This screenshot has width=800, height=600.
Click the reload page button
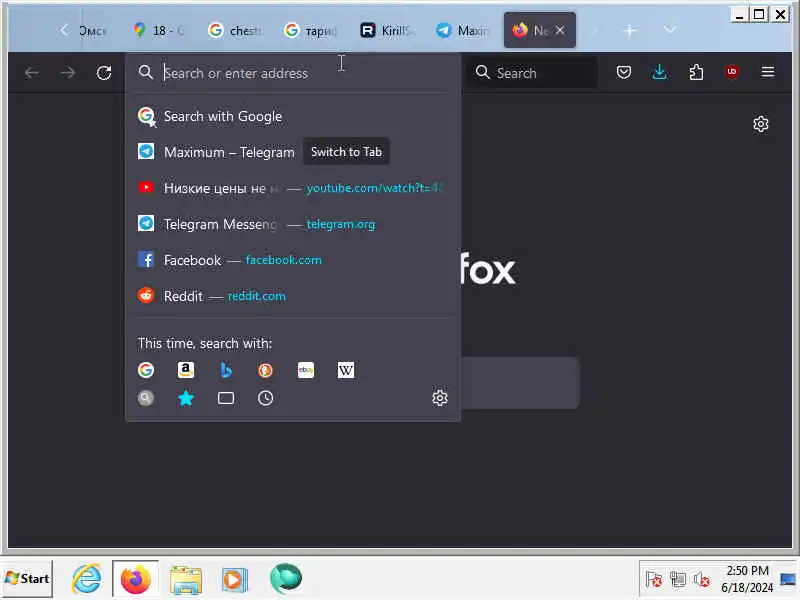pyautogui.click(x=104, y=73)
